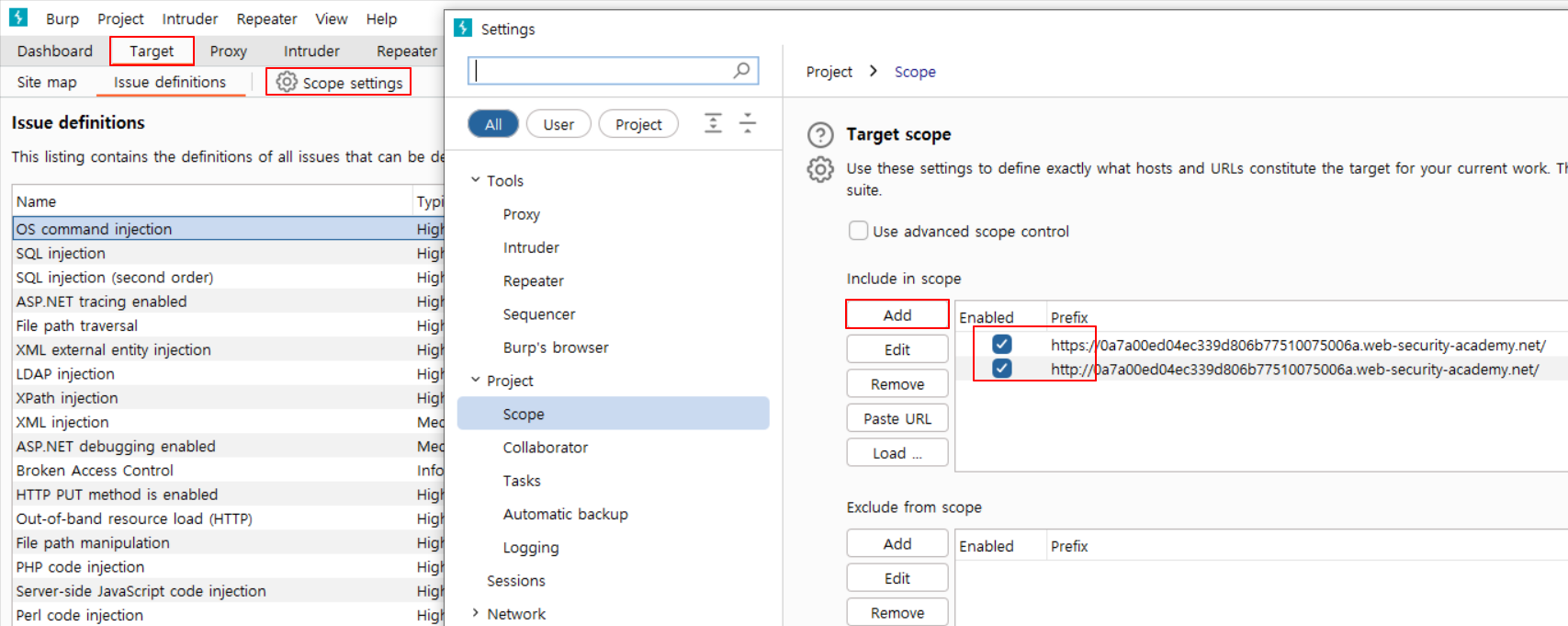The width and height of the screenshot is (1568, 626).
Task: Click the Settings search input field
Action: coord(613,71)
